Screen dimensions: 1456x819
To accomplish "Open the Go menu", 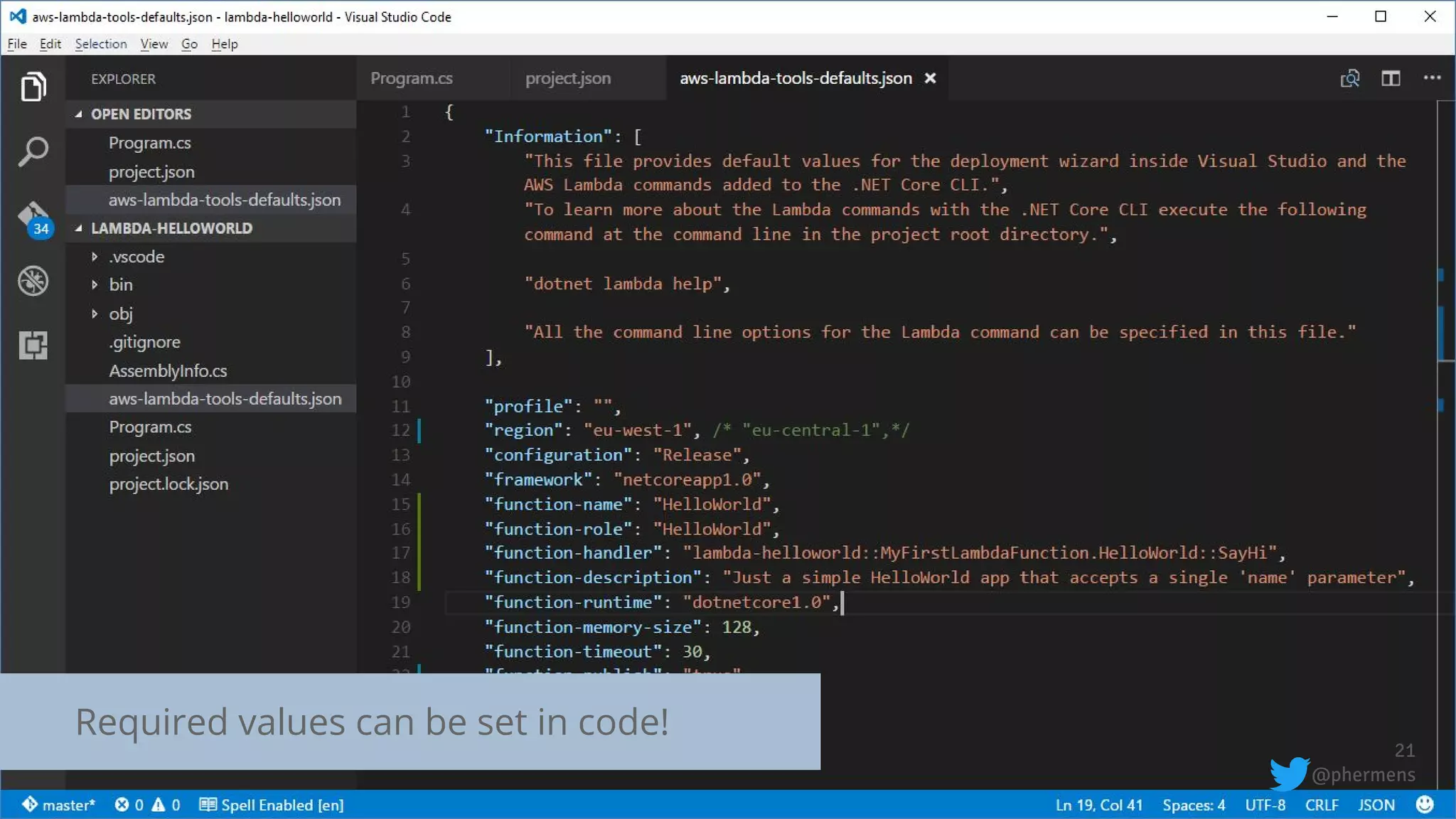I will (x=189, y=44).
